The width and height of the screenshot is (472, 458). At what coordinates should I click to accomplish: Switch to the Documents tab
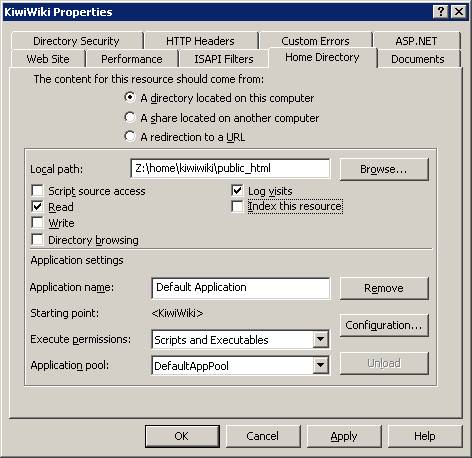[418, 59]
